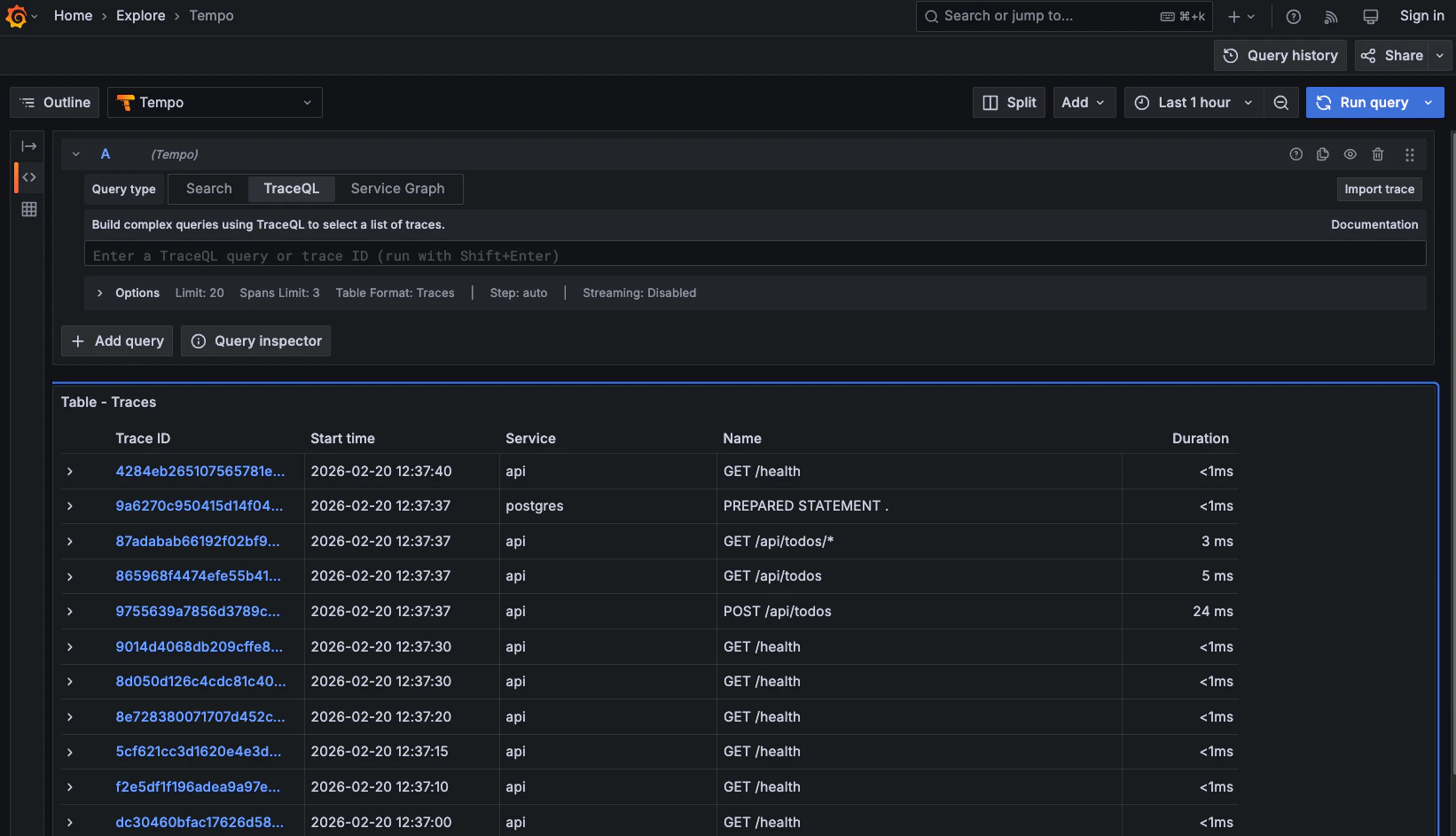Open trace f2e5df1f196adea9a97e link
This screenshot has height=836, width=1456.
(x=198, y=787)
